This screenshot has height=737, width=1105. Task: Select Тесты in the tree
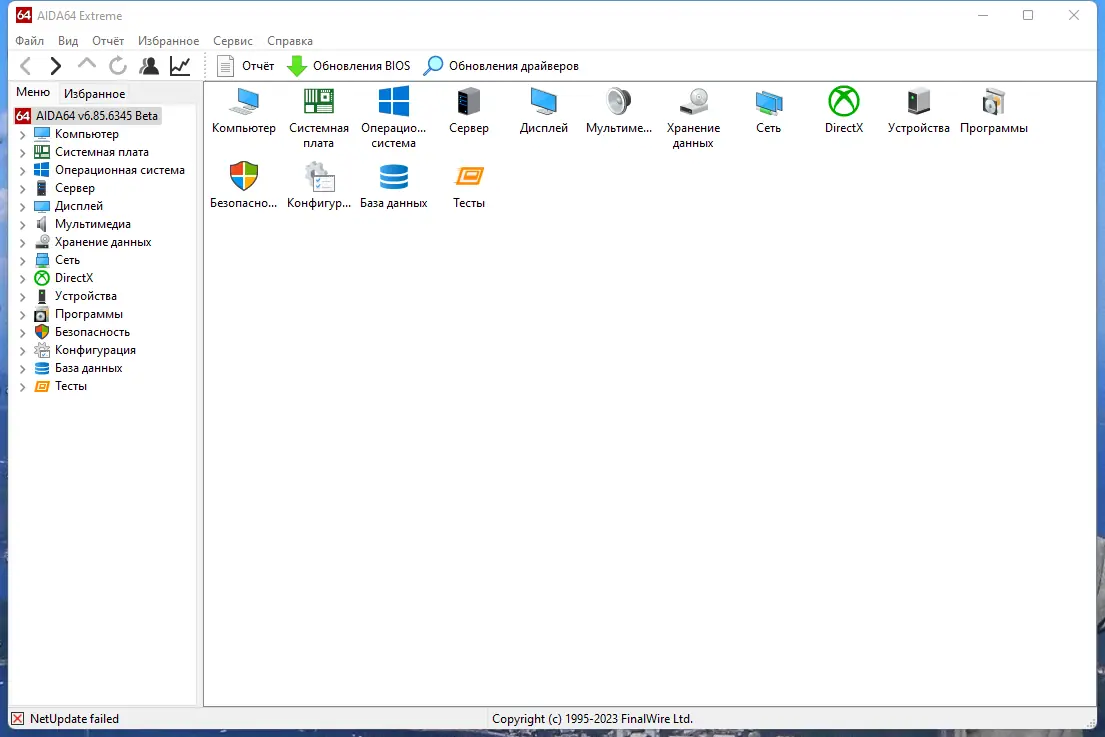70,386
